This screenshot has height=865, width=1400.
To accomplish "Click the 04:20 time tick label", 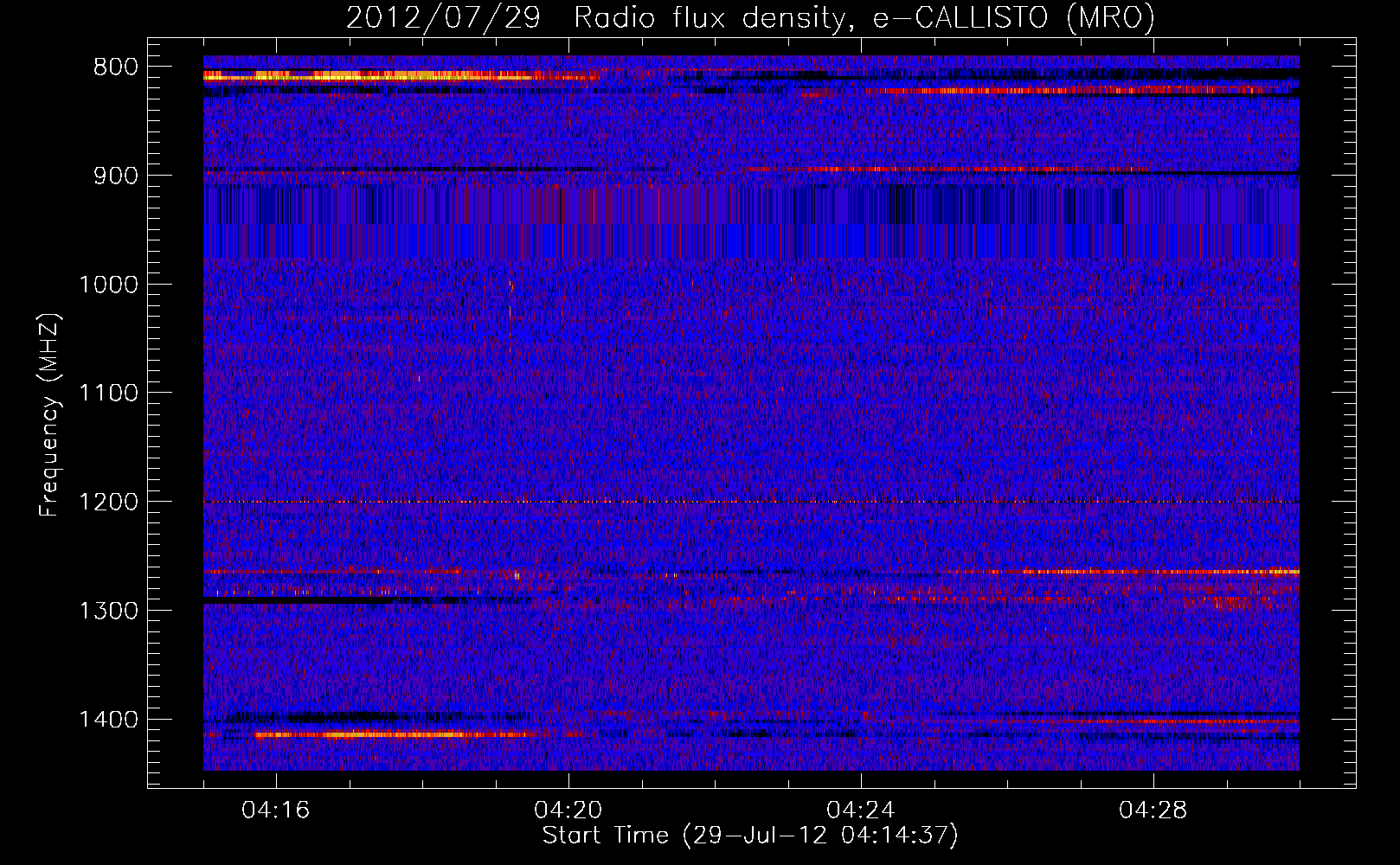I will tap(568, 811).
